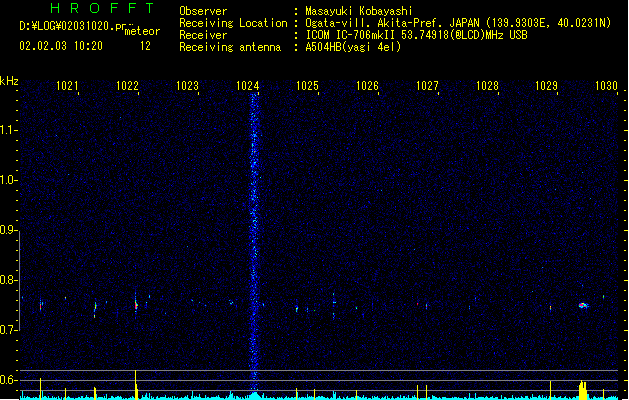Click the ICOM IC-706mkII receiver value
The image size is (629, 400).
point(416,35)
